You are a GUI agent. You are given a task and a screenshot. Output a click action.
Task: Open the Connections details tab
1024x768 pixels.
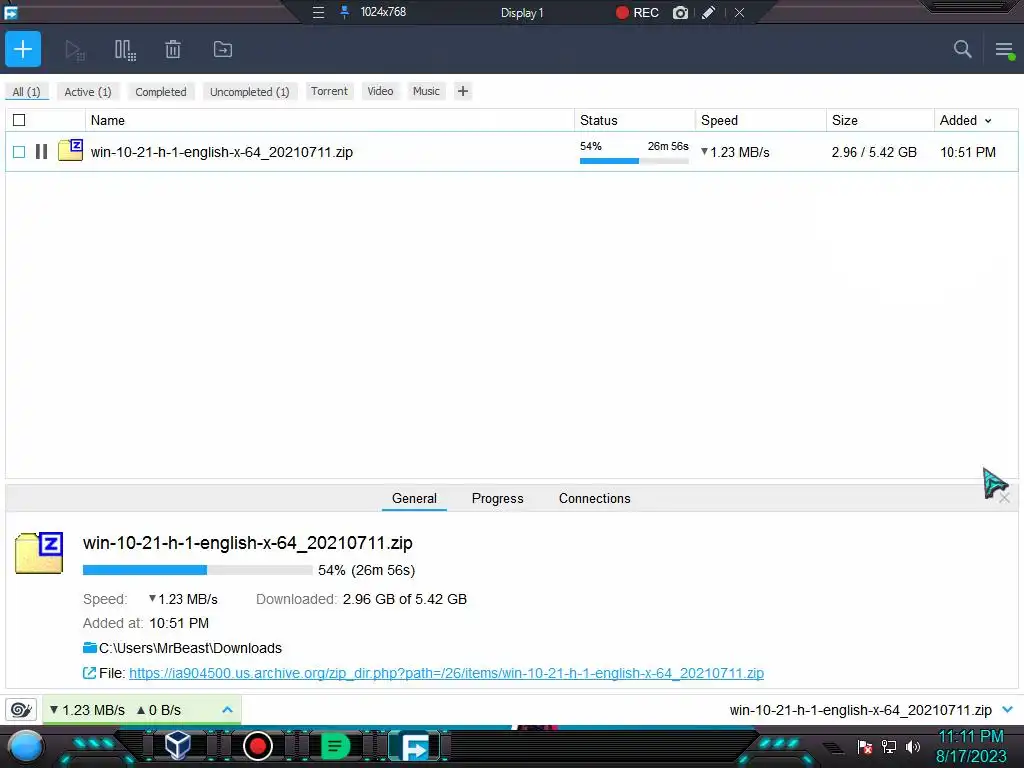click(x=594, y=498)
